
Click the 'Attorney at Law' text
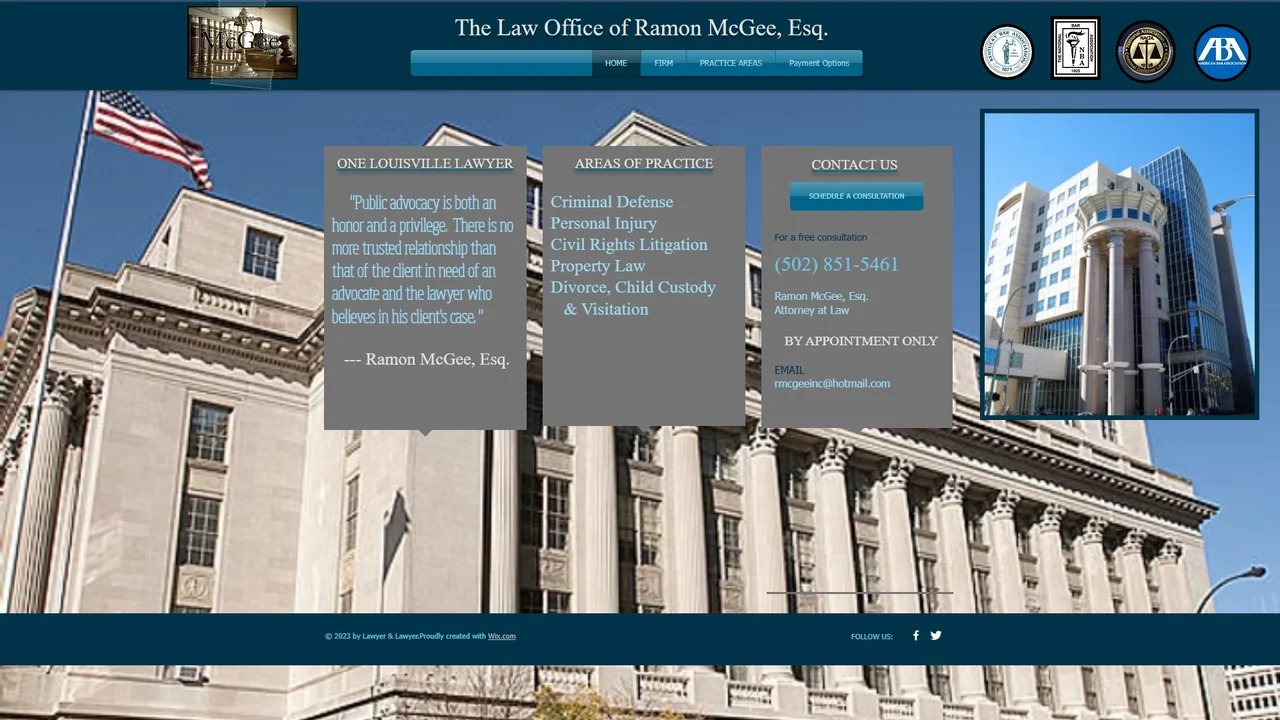812,310
